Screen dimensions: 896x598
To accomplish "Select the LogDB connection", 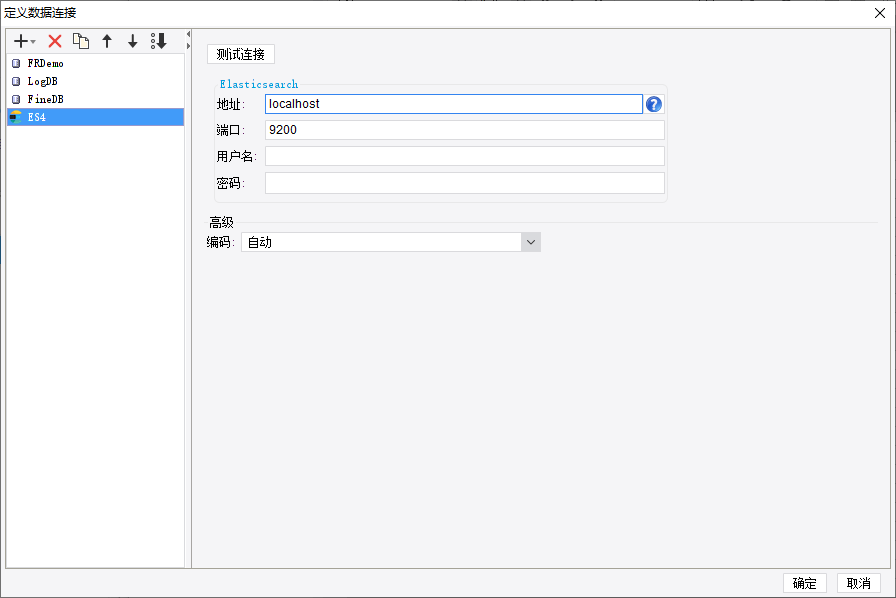I will (x=43, y=82).
